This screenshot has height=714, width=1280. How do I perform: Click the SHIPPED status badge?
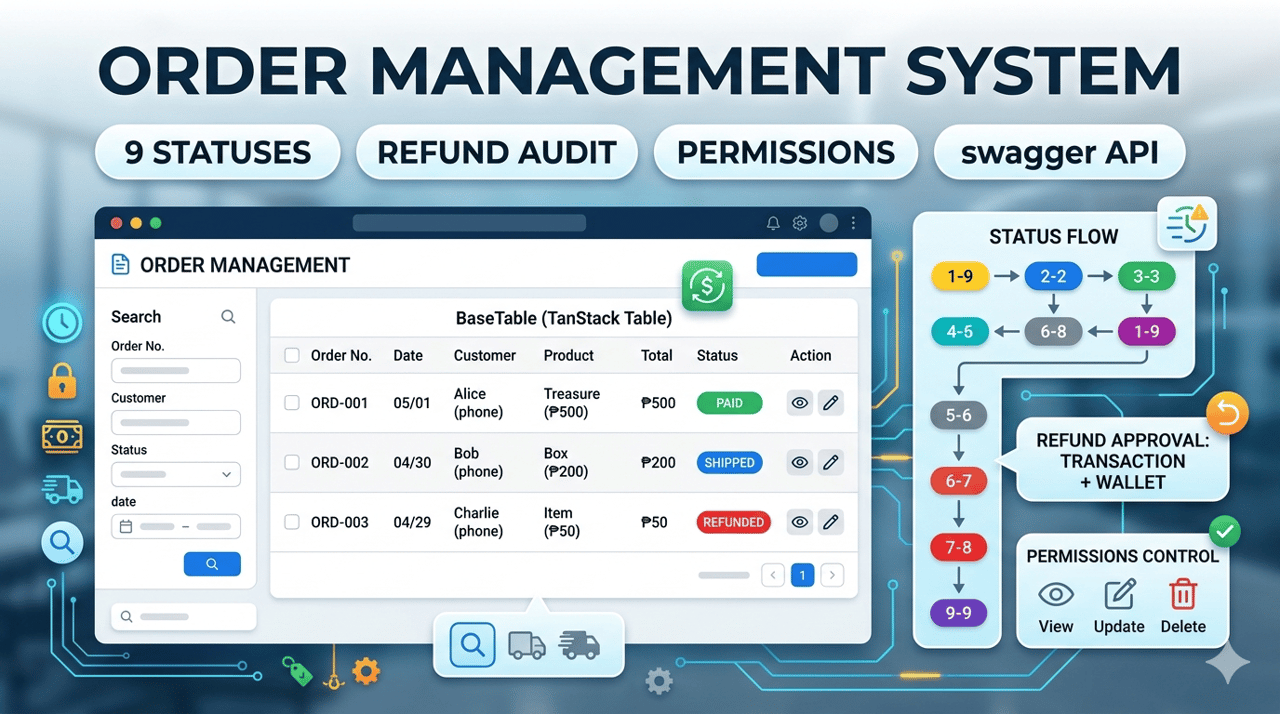pyautogui.click(x=730, y=463)
